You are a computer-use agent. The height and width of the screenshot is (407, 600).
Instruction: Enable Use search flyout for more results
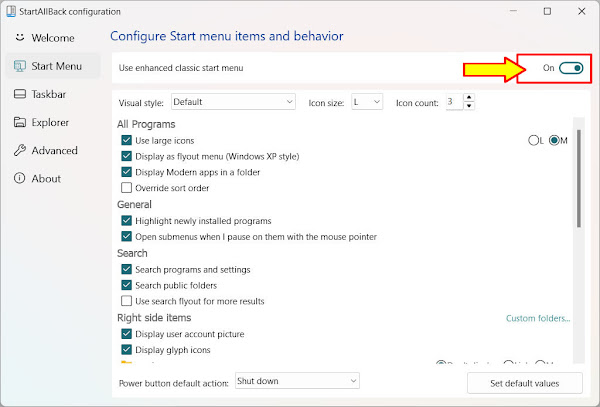click(x=126, y=301)
